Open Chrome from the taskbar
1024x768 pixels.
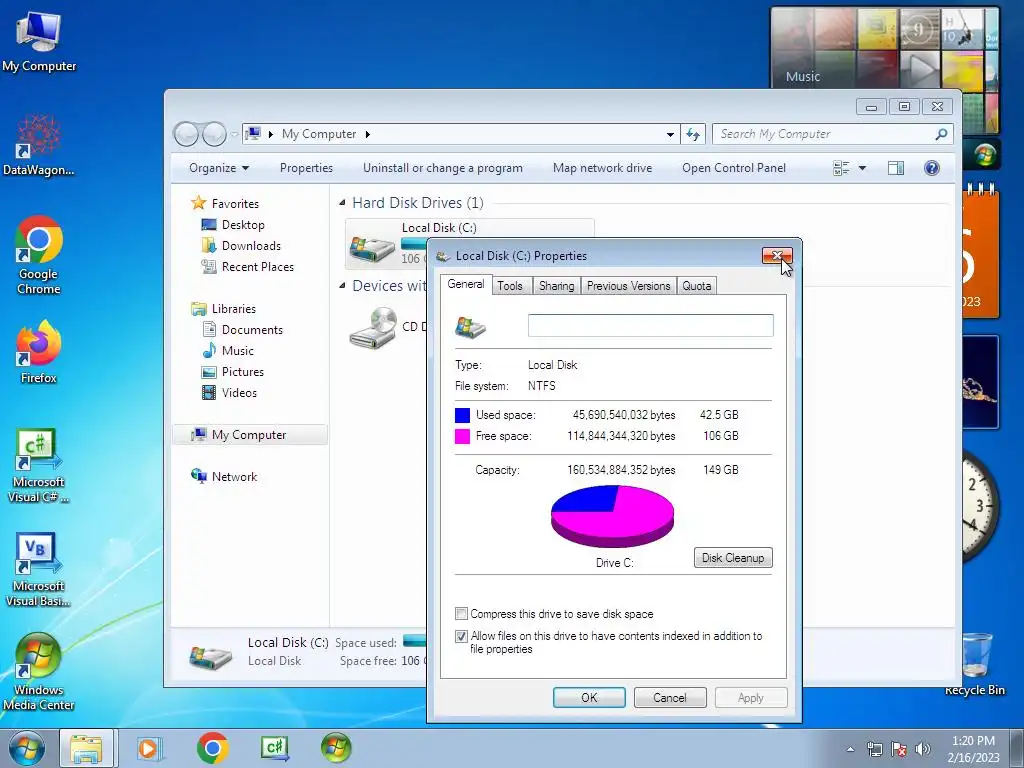(212, 748)
